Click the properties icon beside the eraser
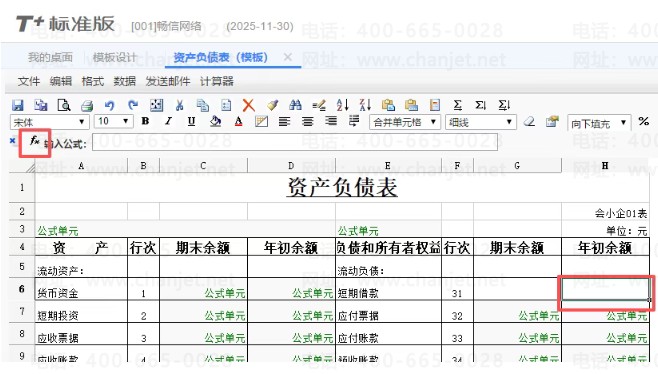 pyautogui.click(x=552, y=122)
